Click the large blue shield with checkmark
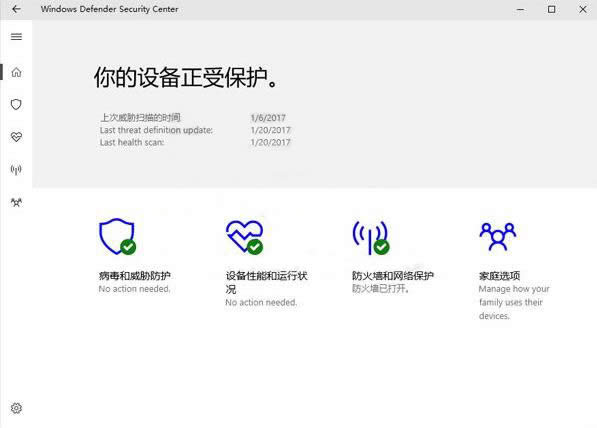This screenshot has width=597, height=428. pyautogui.click(x=117, y=236)
